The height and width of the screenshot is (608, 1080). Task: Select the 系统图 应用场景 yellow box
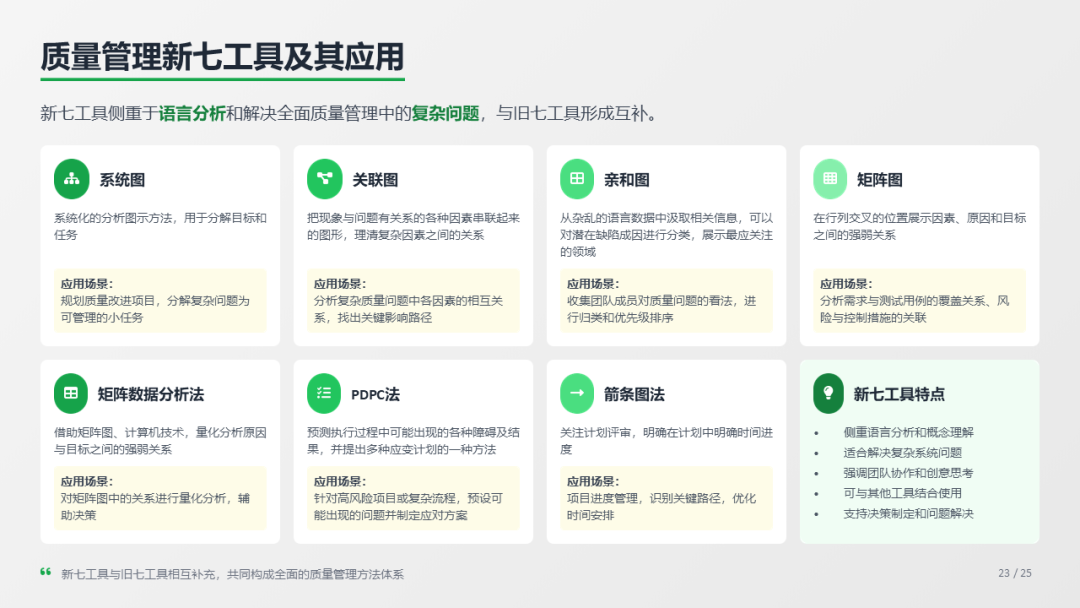(x=160, y=300)
